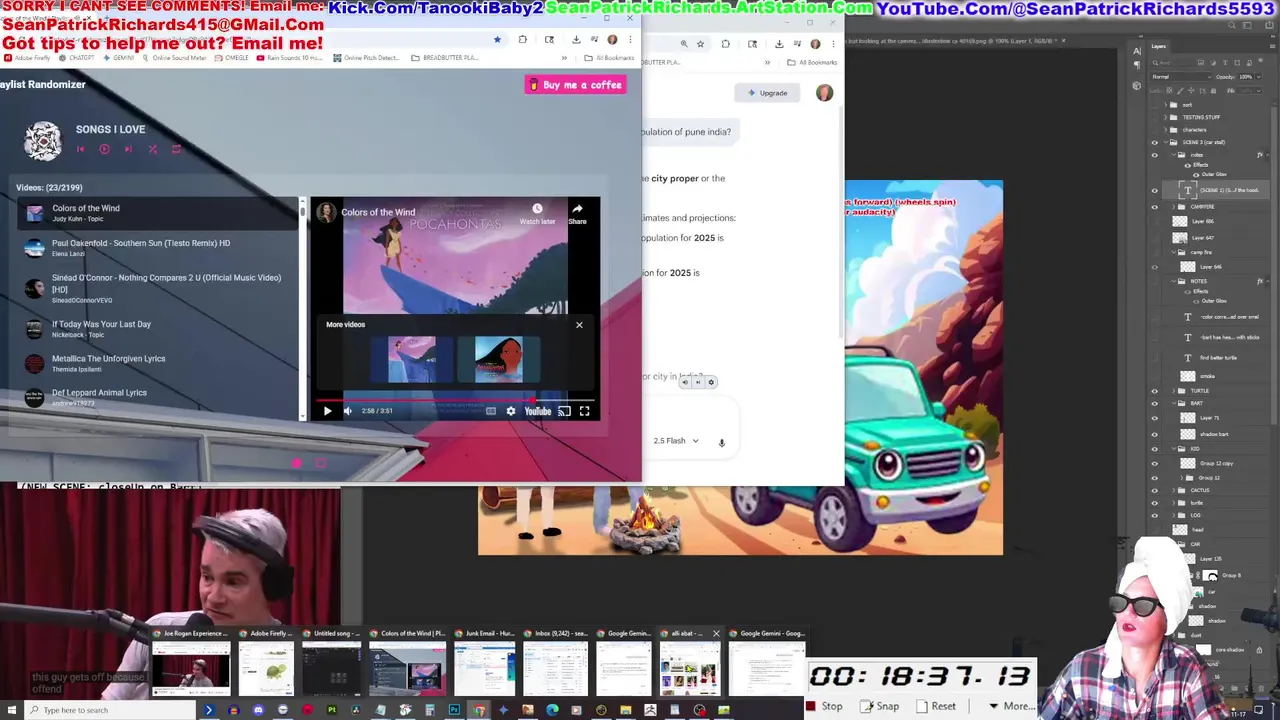1280x720 pixels.
Task: Toggle visibility of the notes group
Action: (1155, 154)
